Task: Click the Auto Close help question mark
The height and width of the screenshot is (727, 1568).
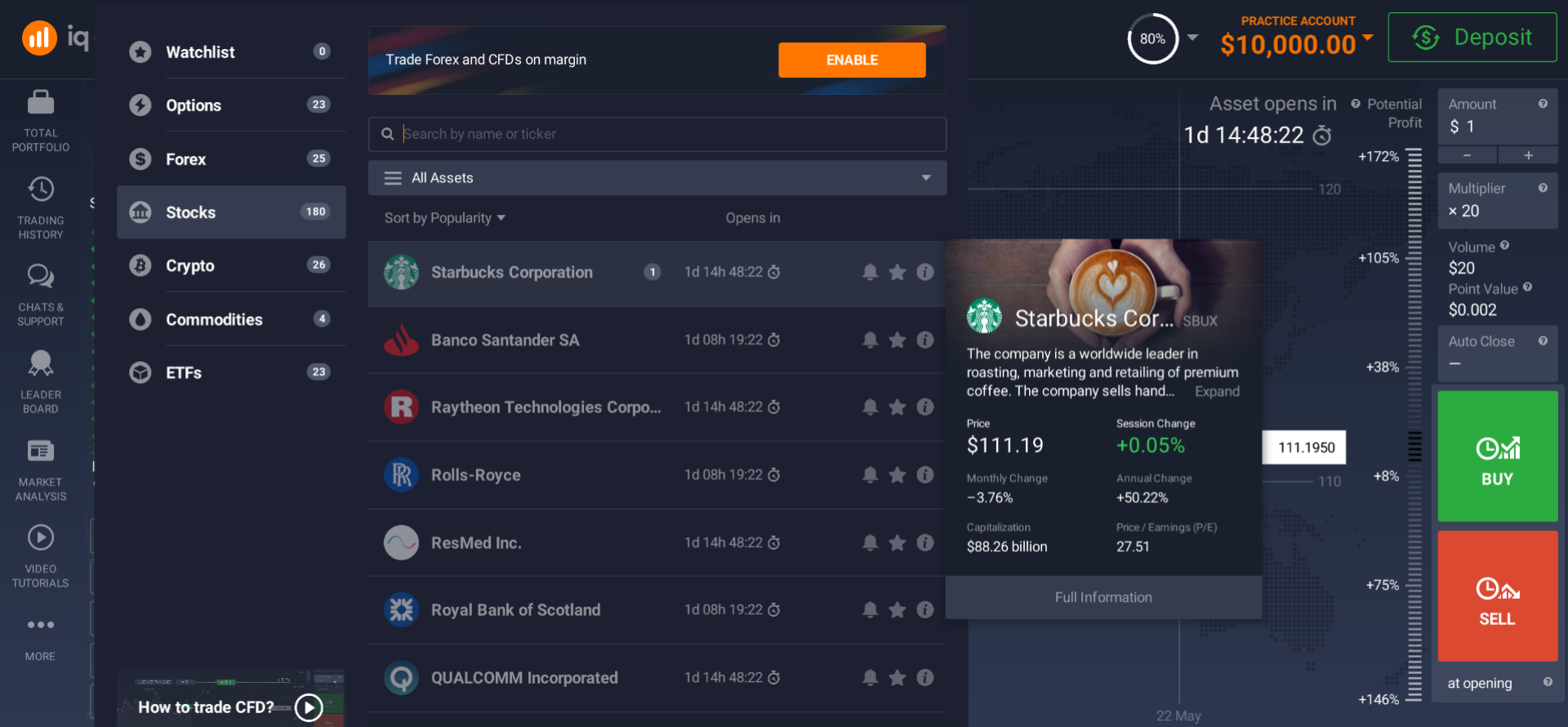Action: pyautogui.click(x=1543, y=341)
